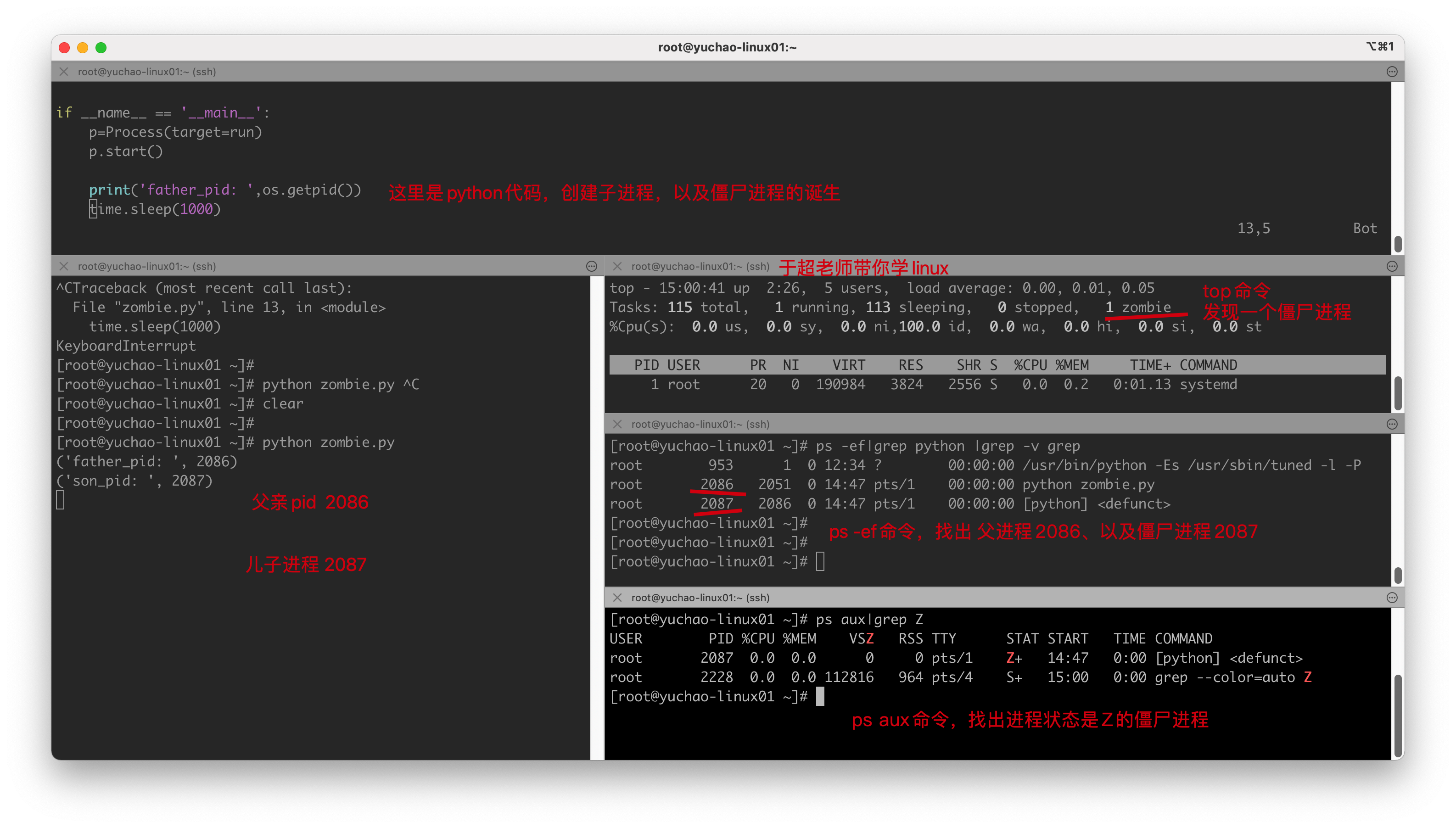
Task: Click the yellow minimize window button
Action: pos(83,48)
